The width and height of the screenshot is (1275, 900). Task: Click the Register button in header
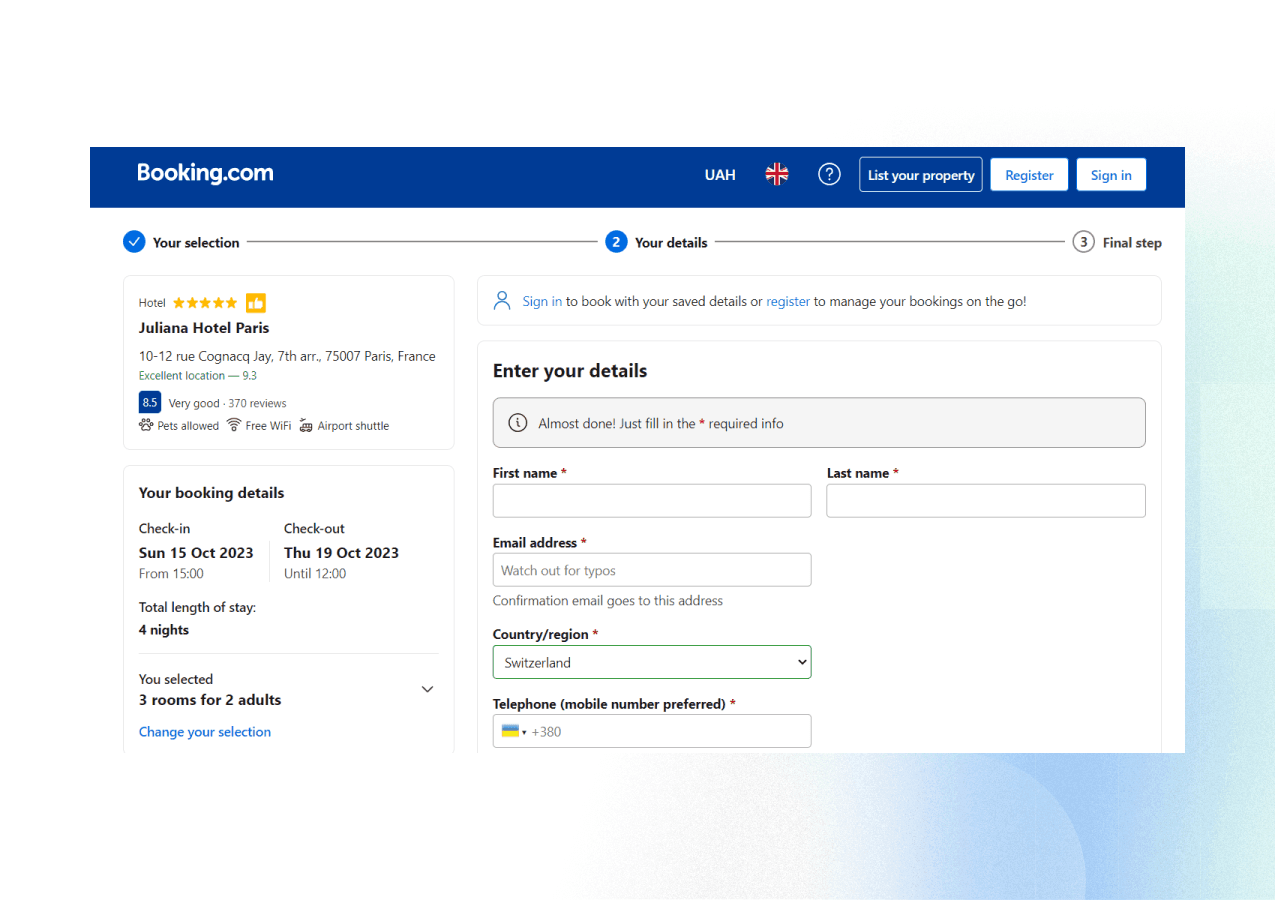point(1029,175)
